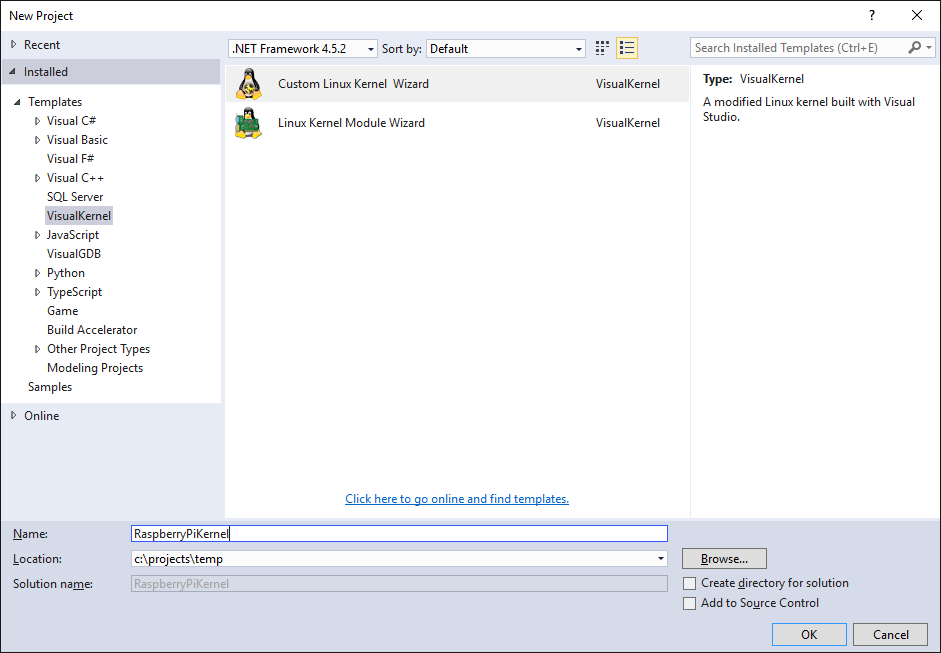Switch templates to small icons view
Image resolution: width=941 pixels, height=653 pixels.
[602, 48]
